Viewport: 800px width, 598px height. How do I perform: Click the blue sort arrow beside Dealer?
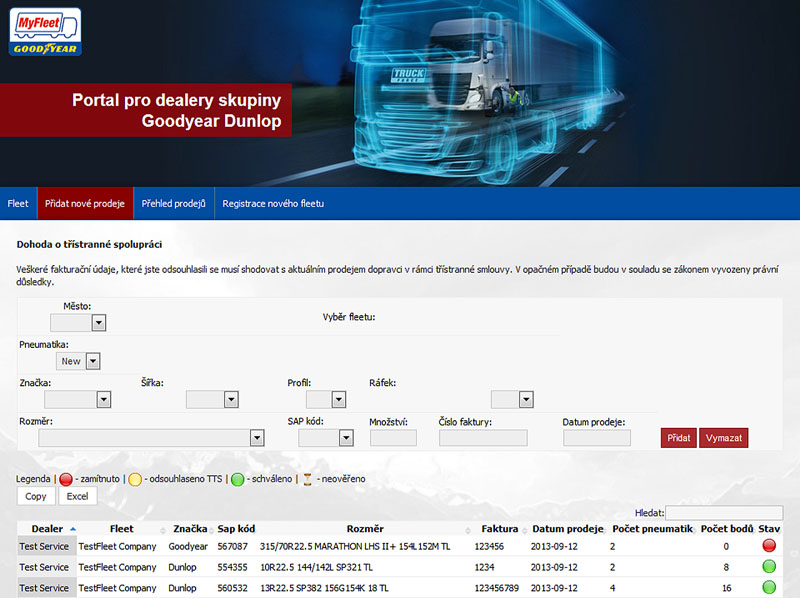(73, 529)
